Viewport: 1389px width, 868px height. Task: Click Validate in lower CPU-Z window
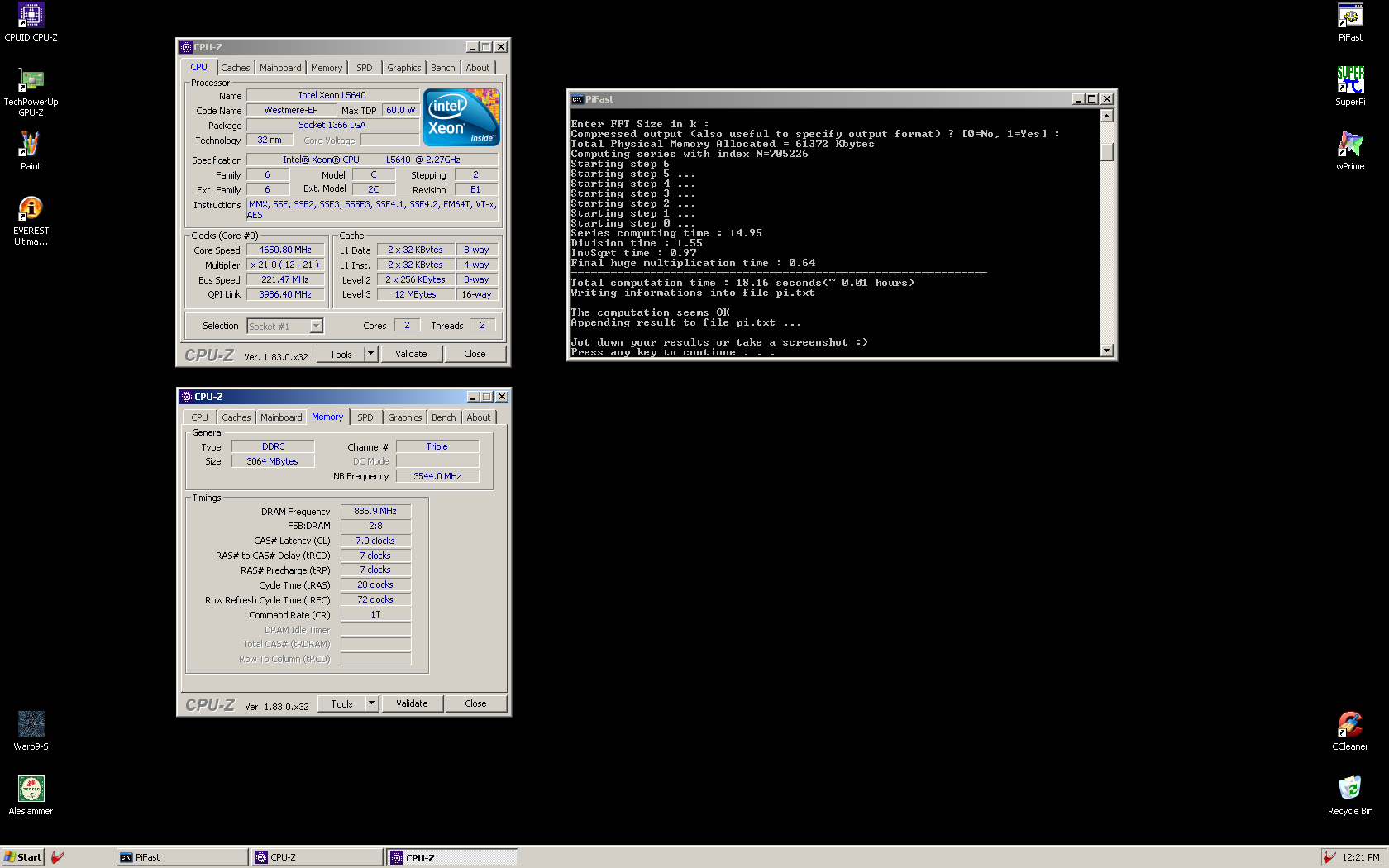point(412,703)
